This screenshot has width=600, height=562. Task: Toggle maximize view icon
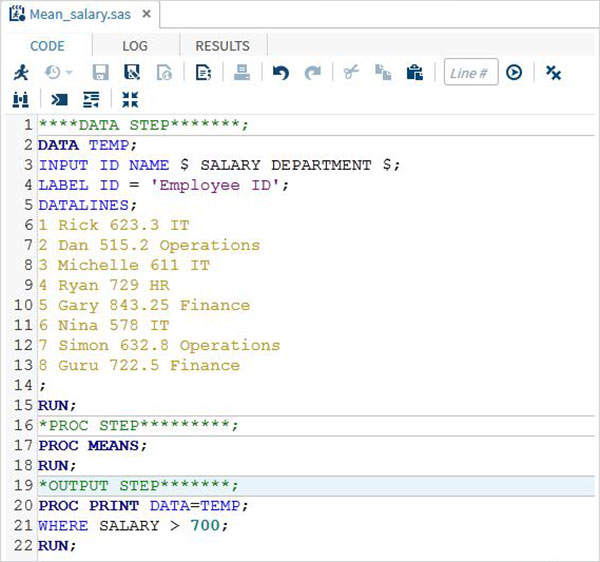click(130, 99)
